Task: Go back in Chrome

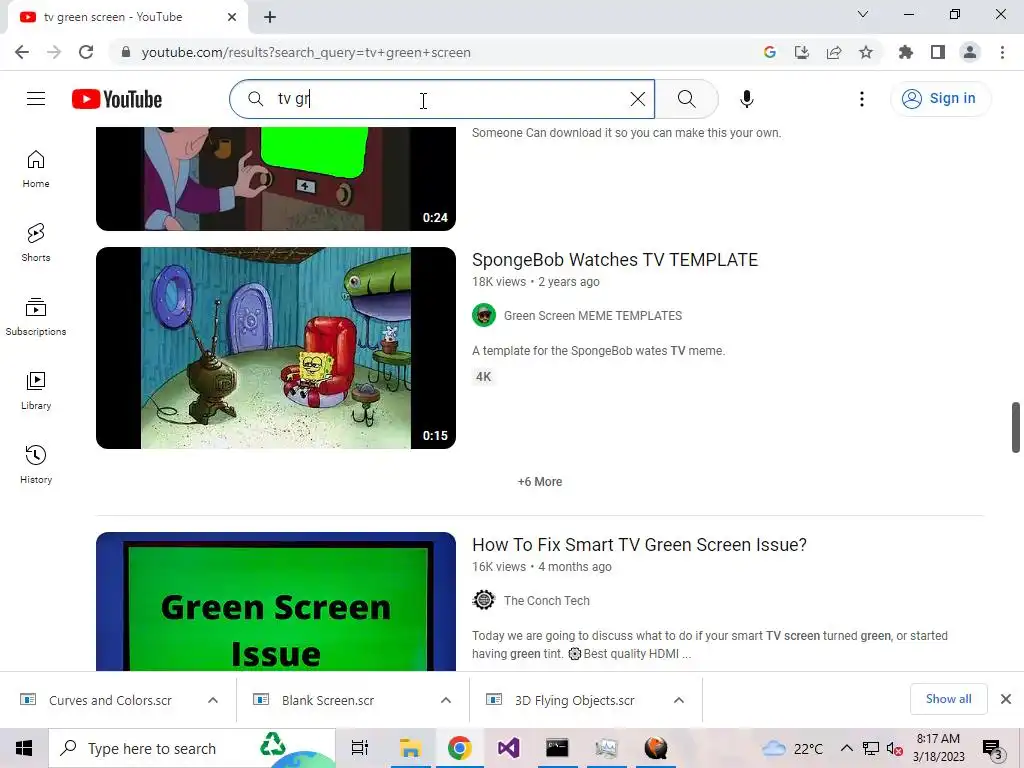Action: tap(22, 52)
